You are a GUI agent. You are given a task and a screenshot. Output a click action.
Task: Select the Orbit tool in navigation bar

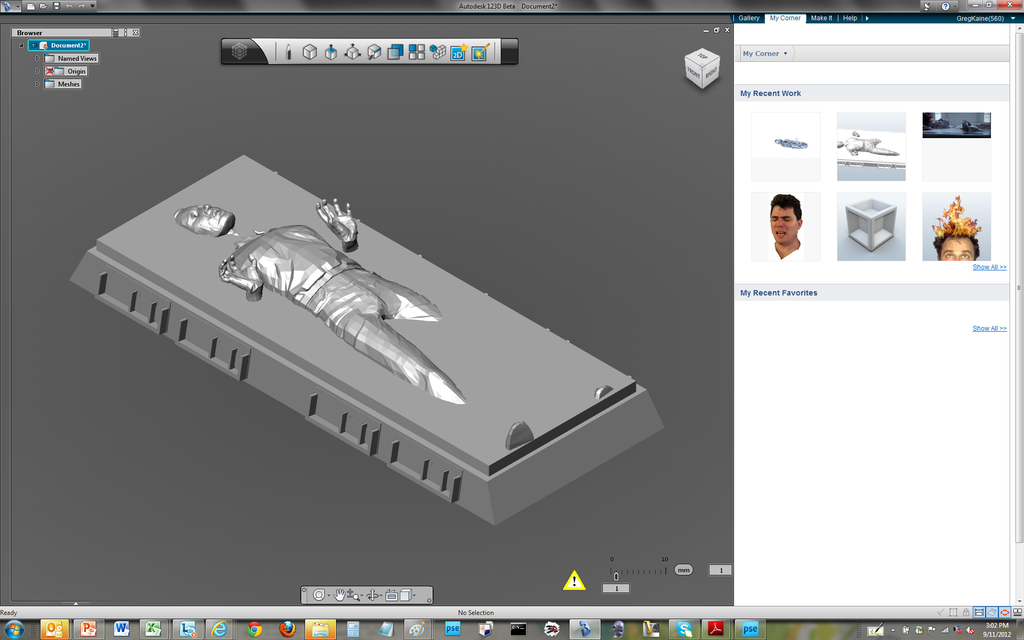point(372,595)
